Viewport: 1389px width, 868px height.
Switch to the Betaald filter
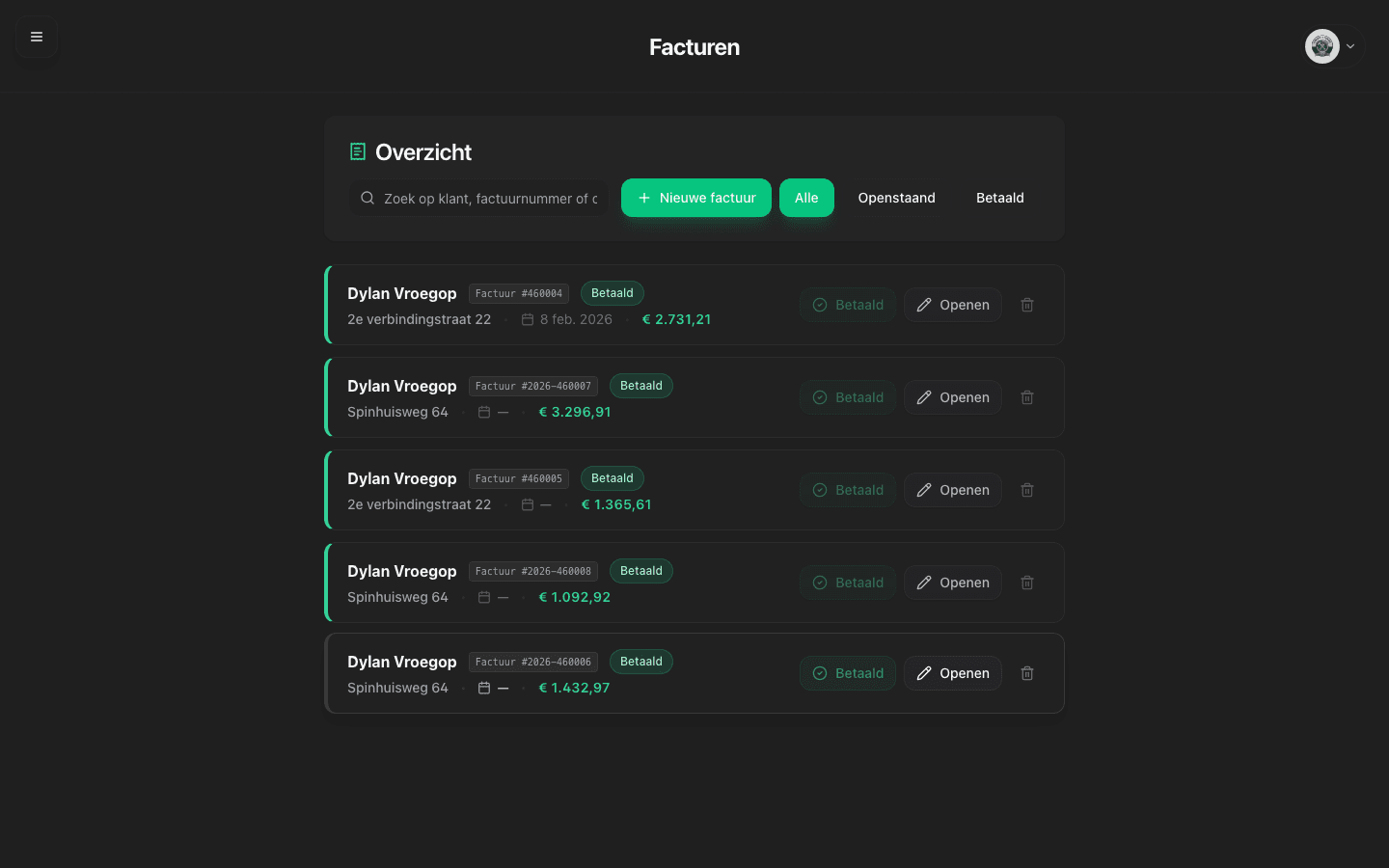pyautogui.click(x=999, y=198)
